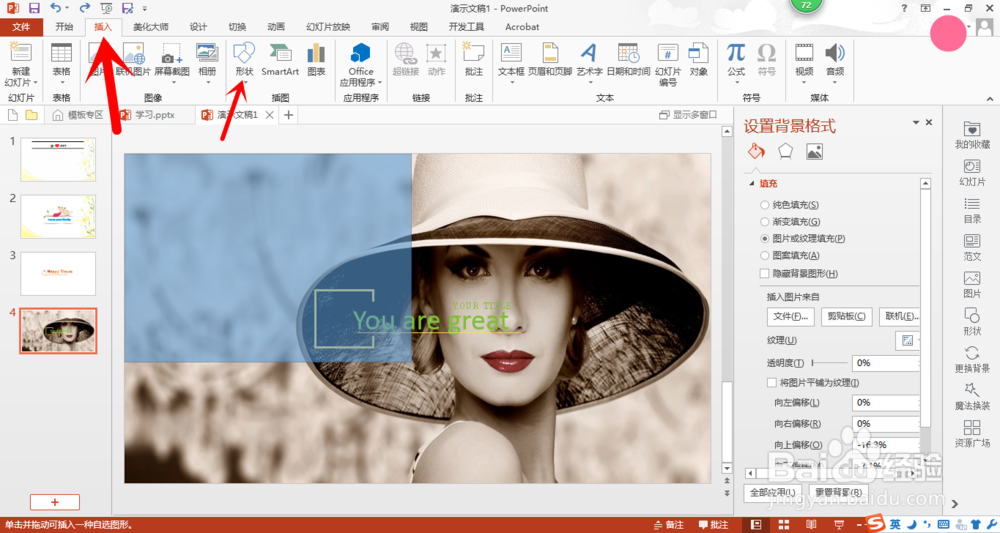
Task: Insert WordArt (艺术字)
Action: pos(589,54)
